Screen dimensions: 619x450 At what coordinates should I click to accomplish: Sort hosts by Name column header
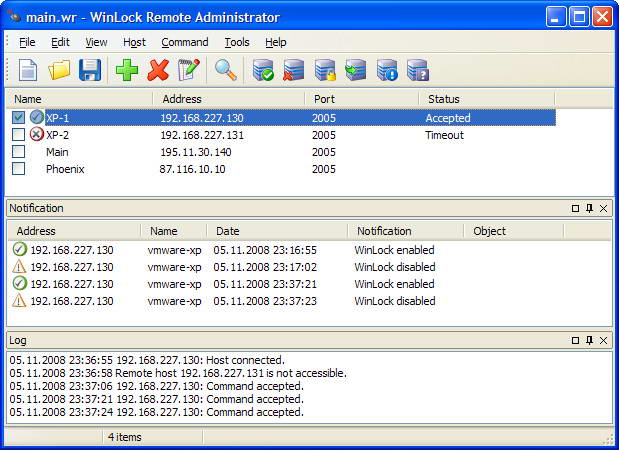click(79, 99)
